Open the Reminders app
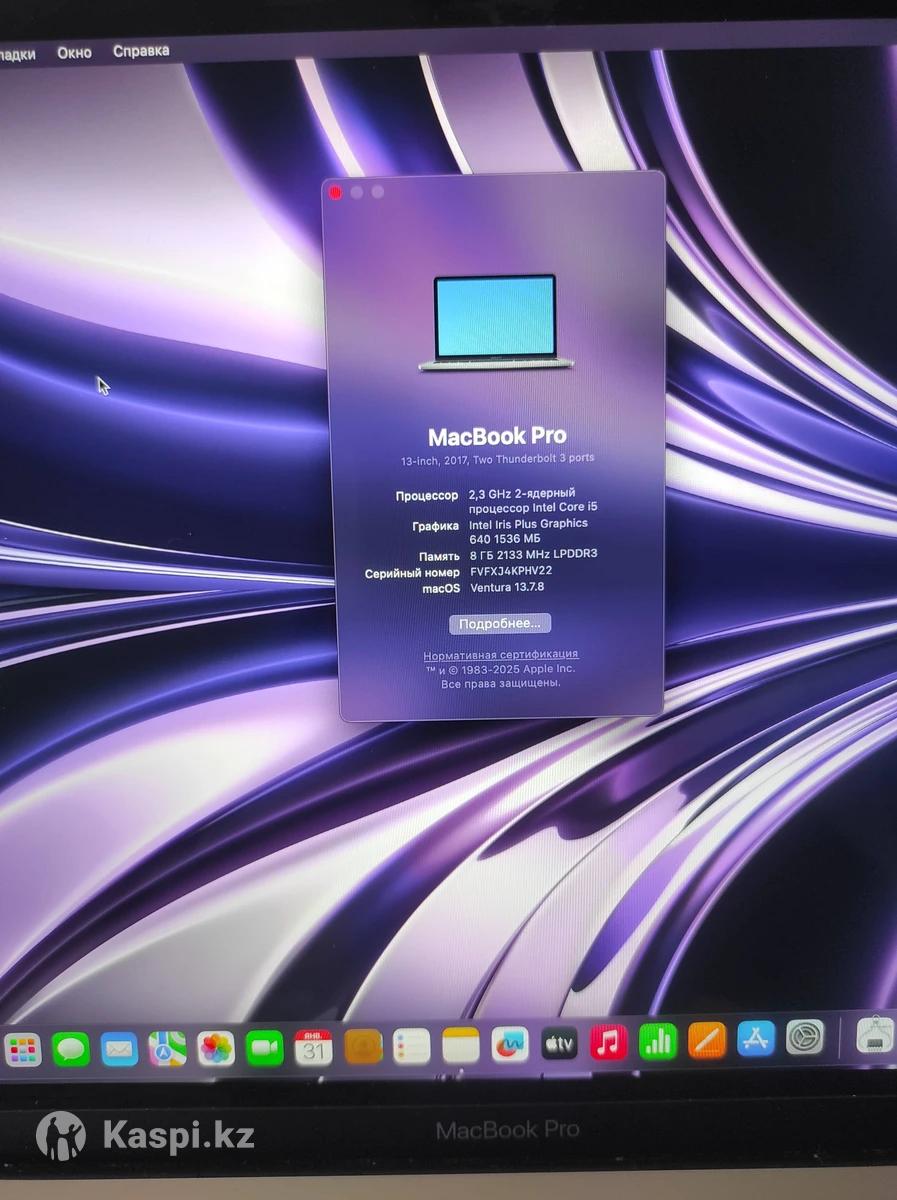Image resolution: width=897 pixels, height=1200 pixels. pyautogui.click(x=412, y=1046)
